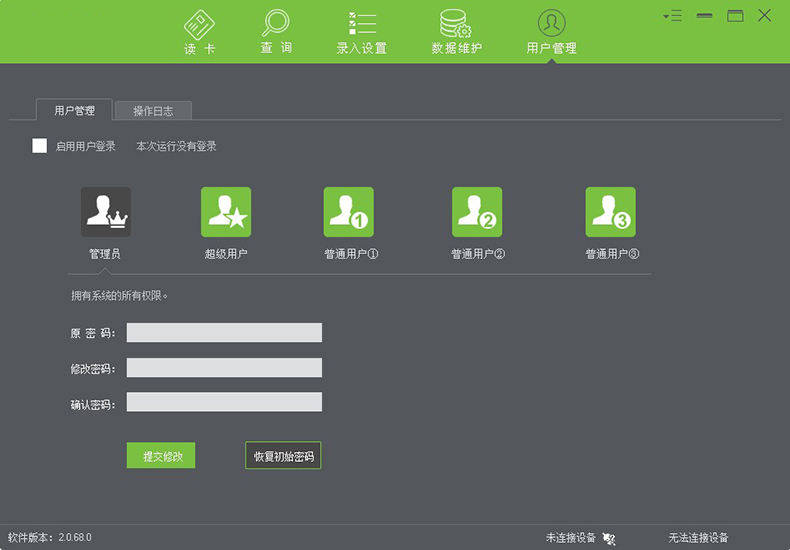Image resolution: width=790 pixels, height=550 pixels.
Task: Open the 查询 search section
Action: (x=276, y=32)
